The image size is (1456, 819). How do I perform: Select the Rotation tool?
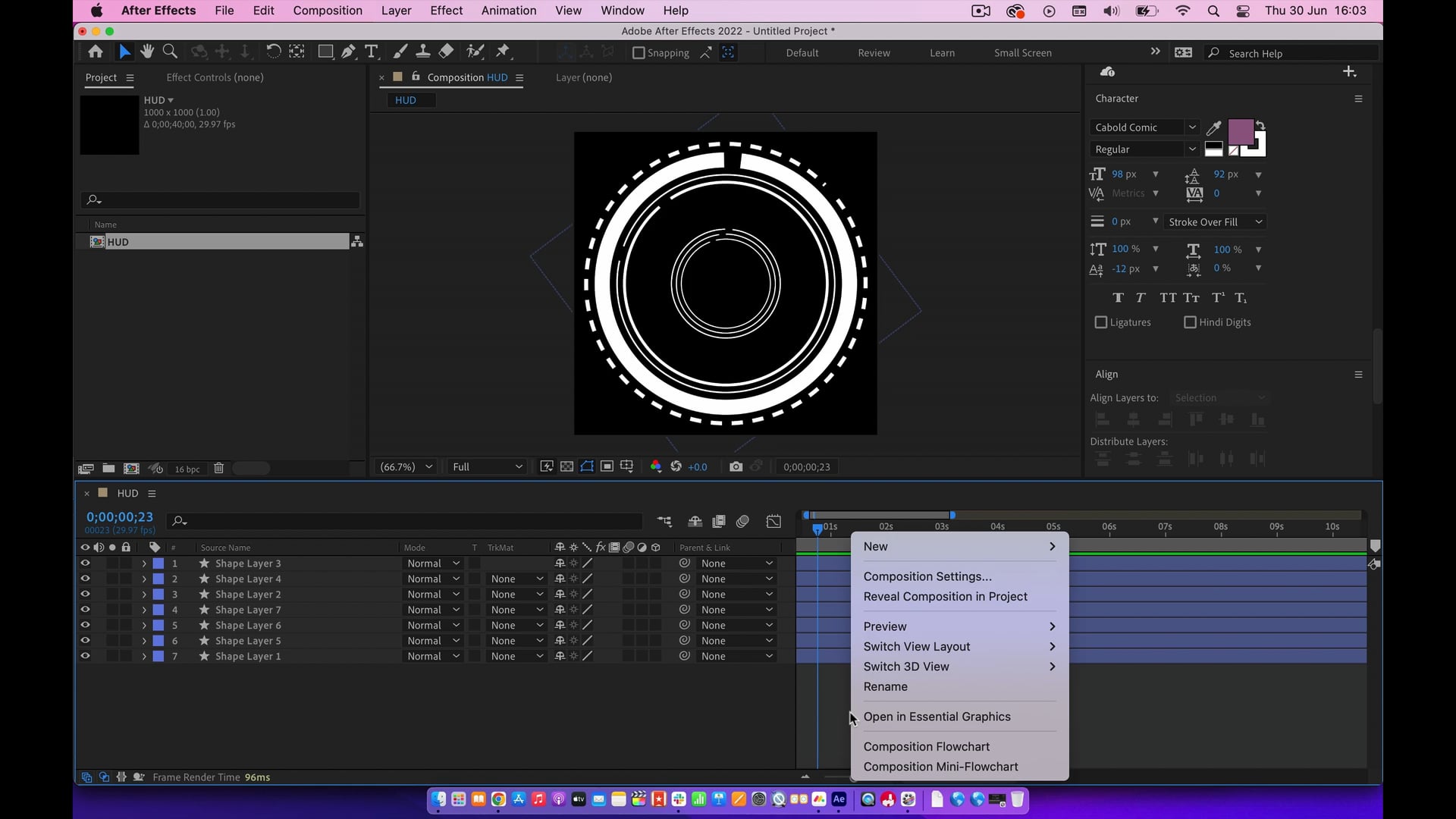pos(273,52)
